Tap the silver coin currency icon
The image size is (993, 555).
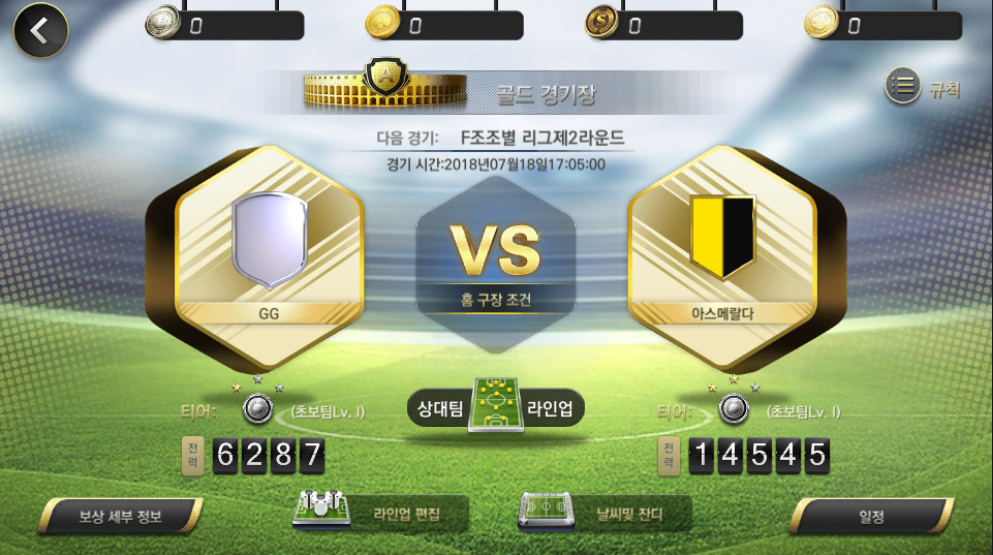pos(162,23)
